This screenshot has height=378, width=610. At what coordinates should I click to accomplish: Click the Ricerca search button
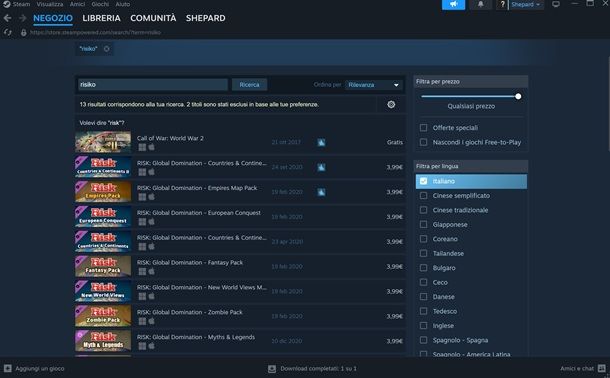249,85
